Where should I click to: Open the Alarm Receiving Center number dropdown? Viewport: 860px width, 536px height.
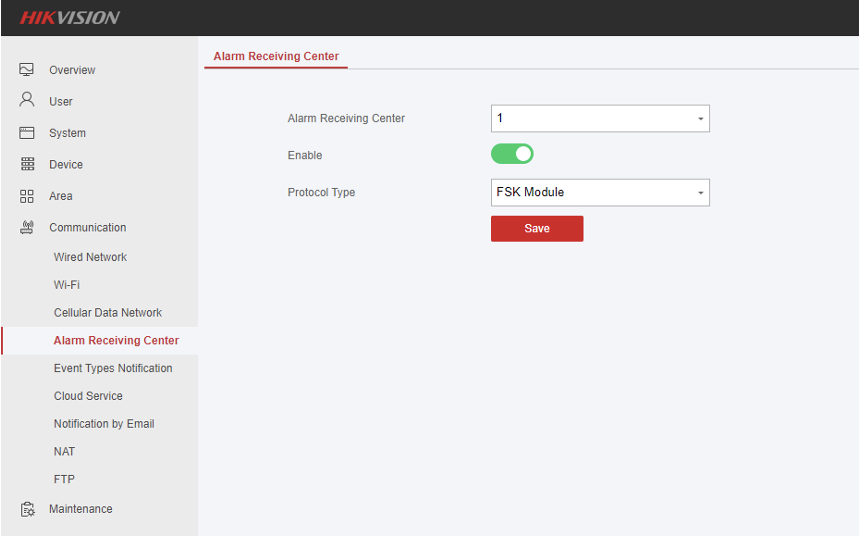(x=600, y=118)
